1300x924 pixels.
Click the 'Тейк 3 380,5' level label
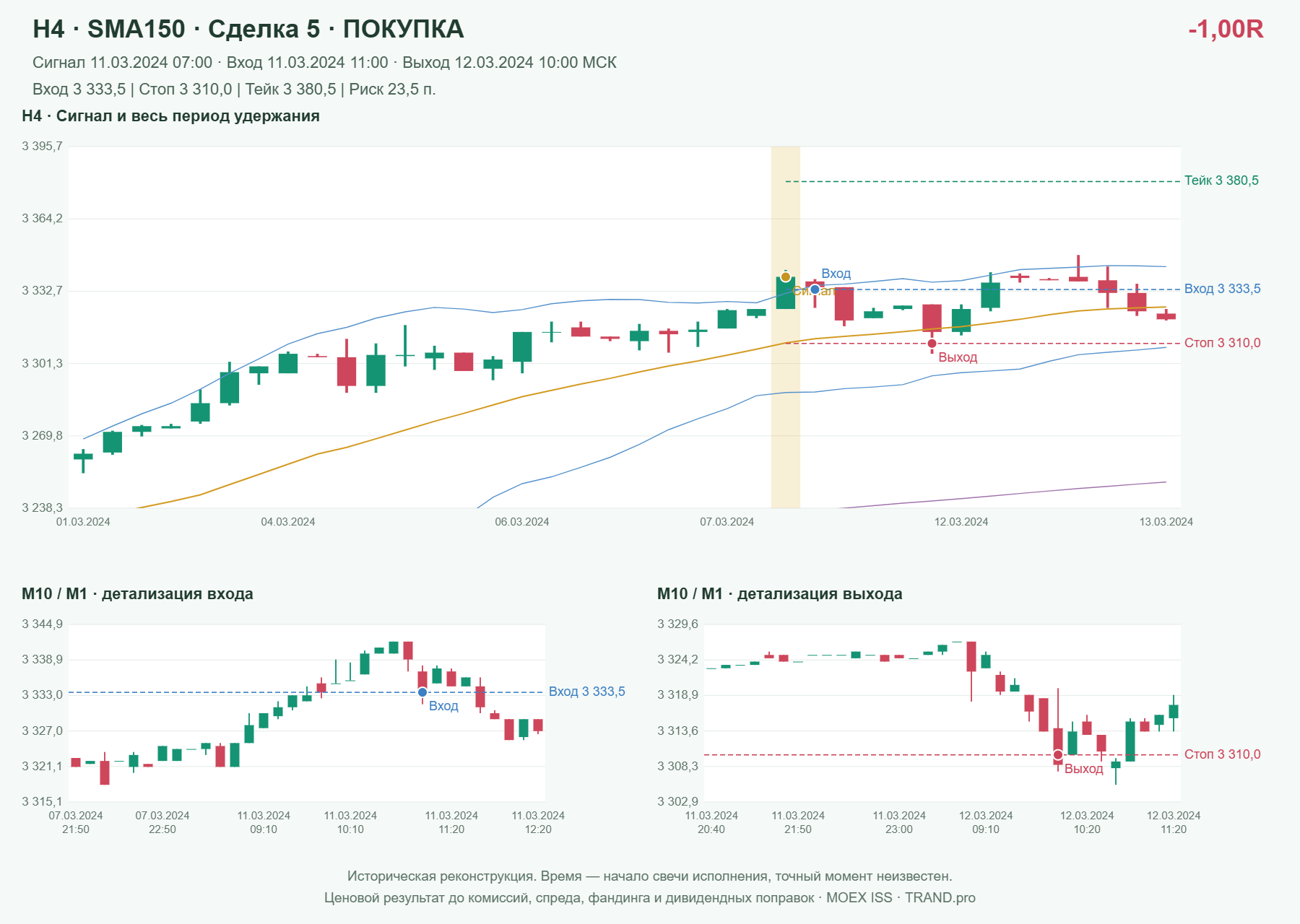click(1221, 180)
